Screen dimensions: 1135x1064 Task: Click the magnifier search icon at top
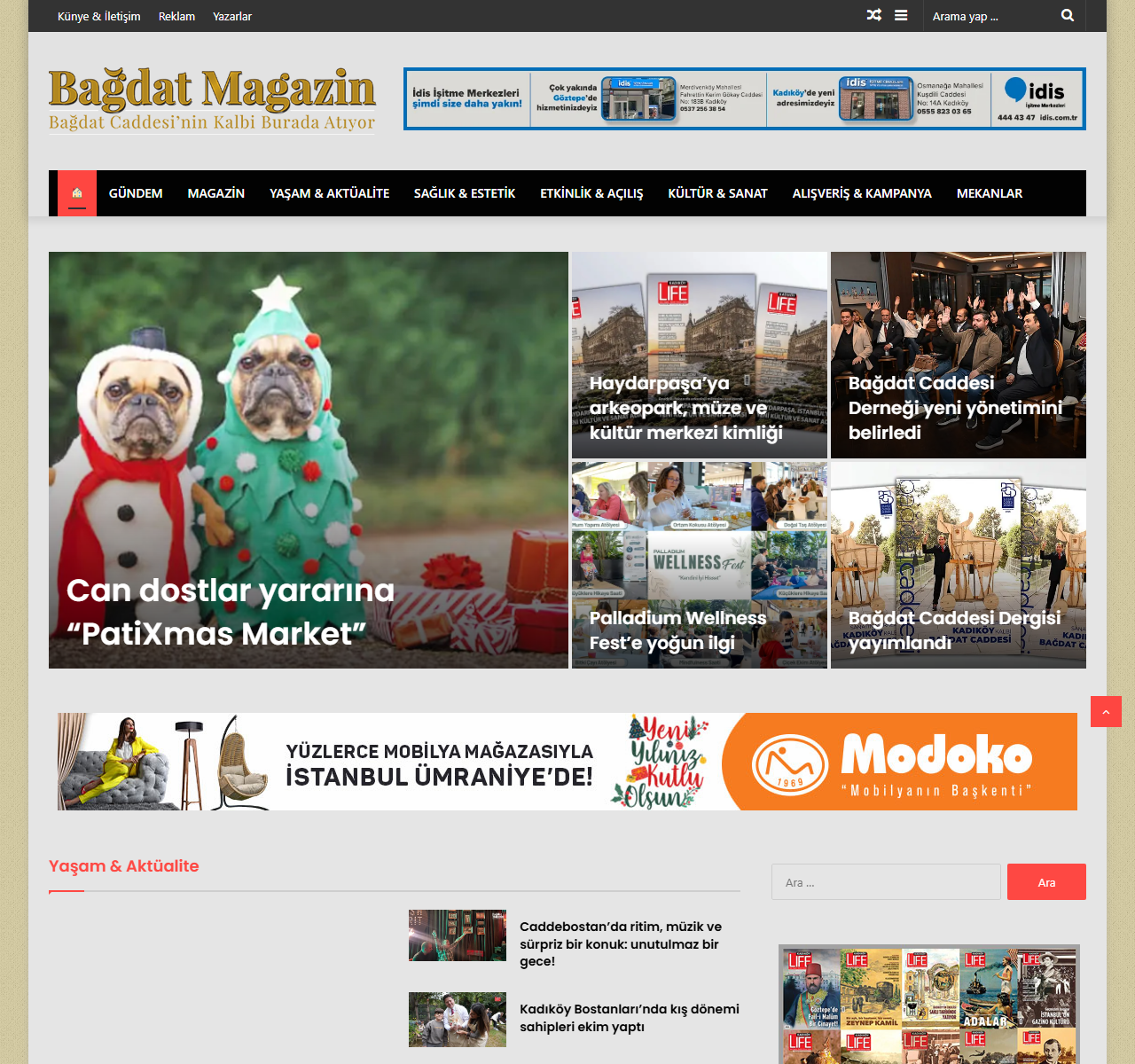1068,15
